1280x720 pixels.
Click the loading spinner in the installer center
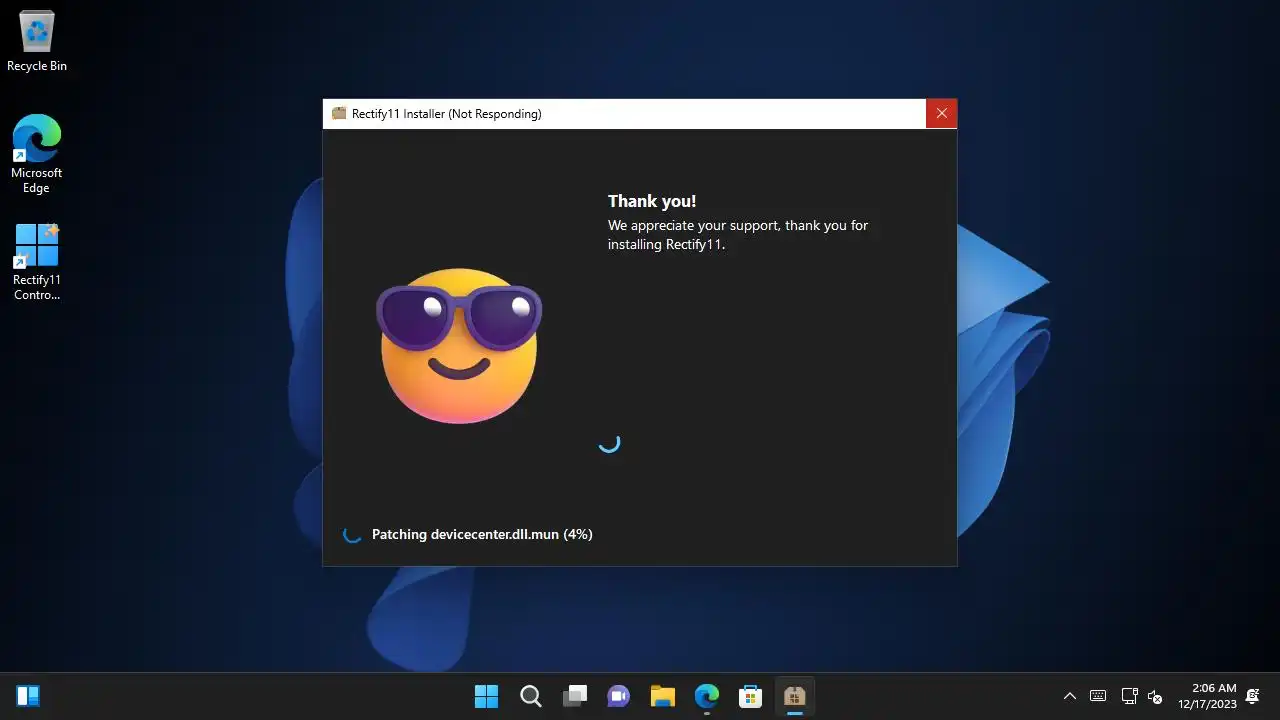click(609, 442)
